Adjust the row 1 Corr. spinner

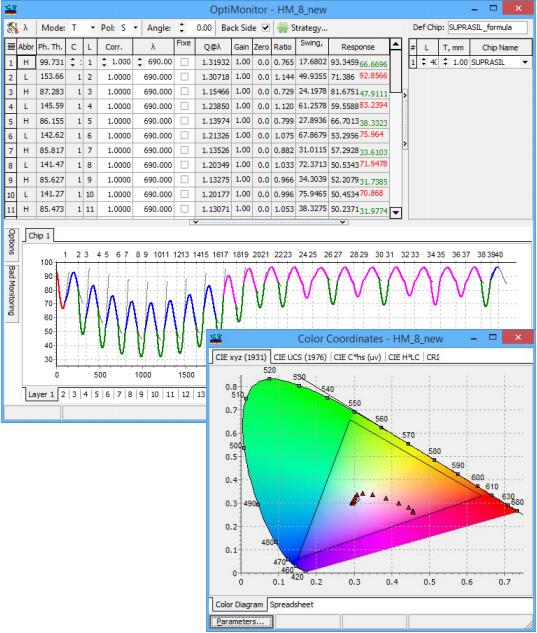point(104,62)
